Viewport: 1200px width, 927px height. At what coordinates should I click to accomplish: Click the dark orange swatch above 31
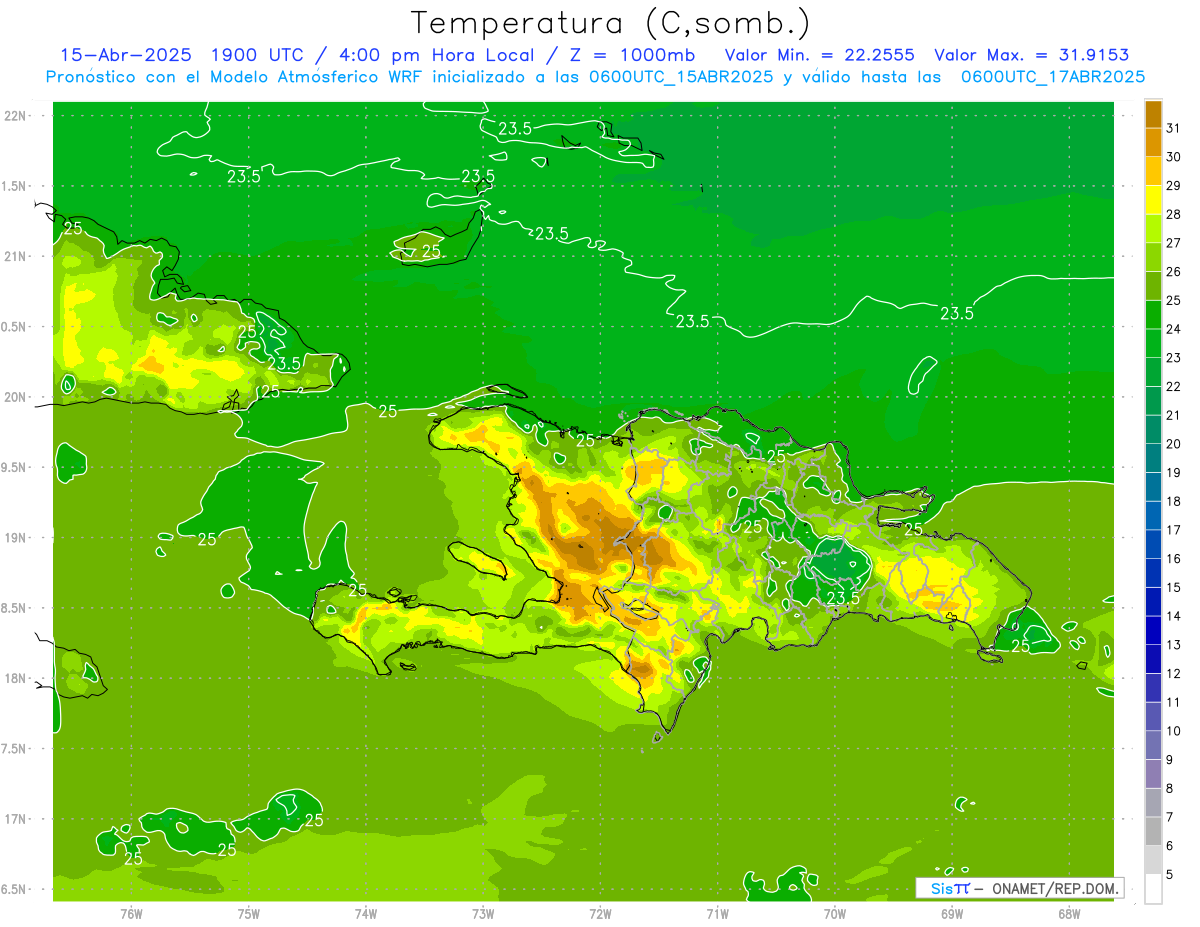point(1153,115)
